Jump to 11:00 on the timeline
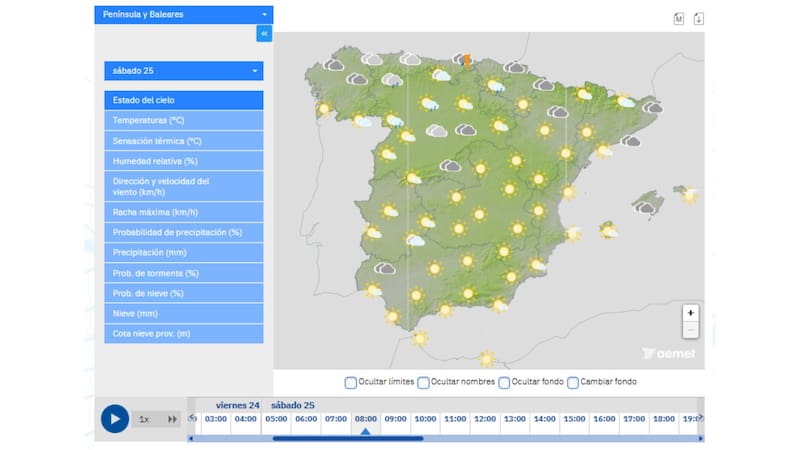 pos(455,419)
